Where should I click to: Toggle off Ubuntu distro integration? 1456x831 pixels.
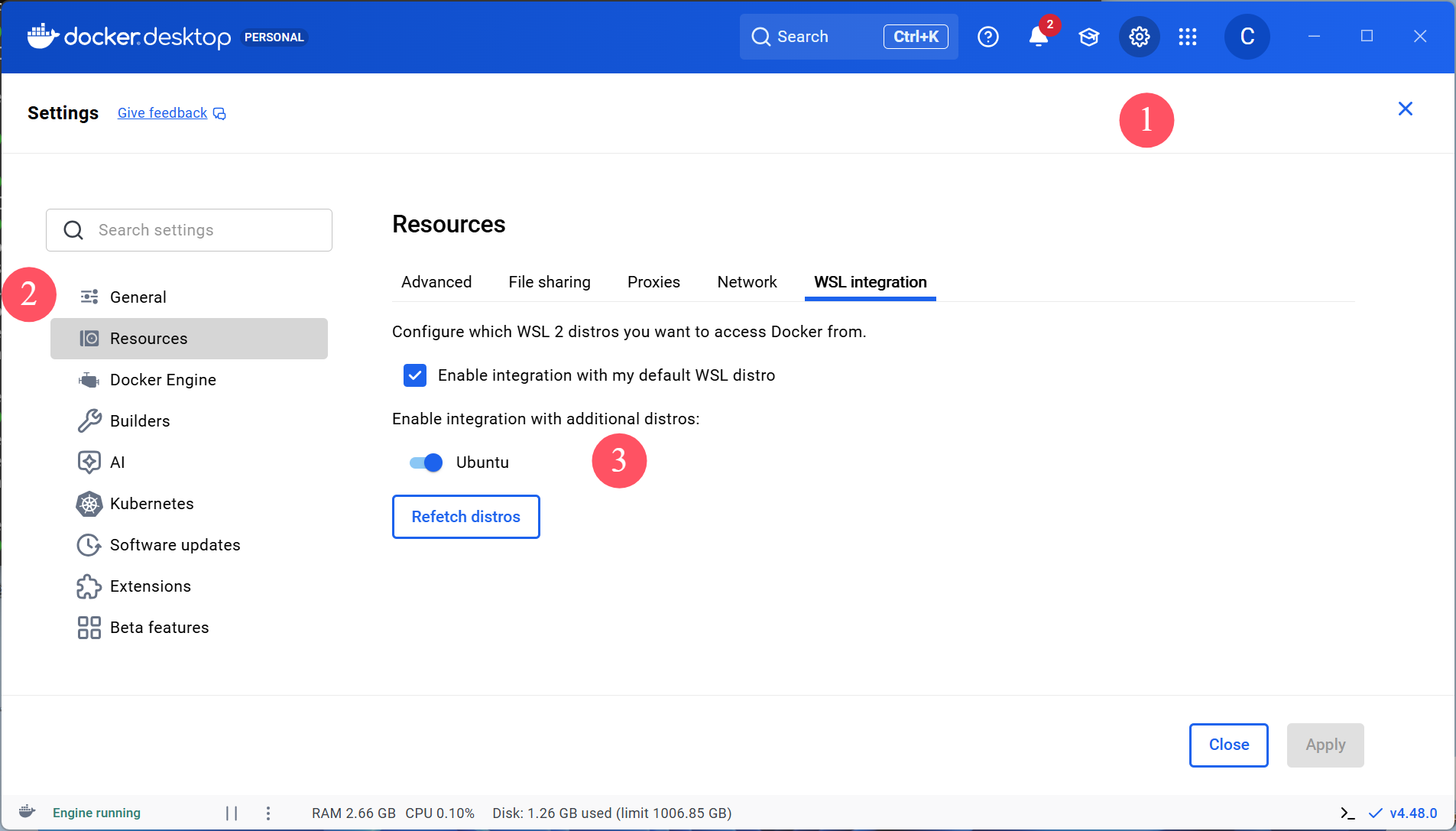426,463
